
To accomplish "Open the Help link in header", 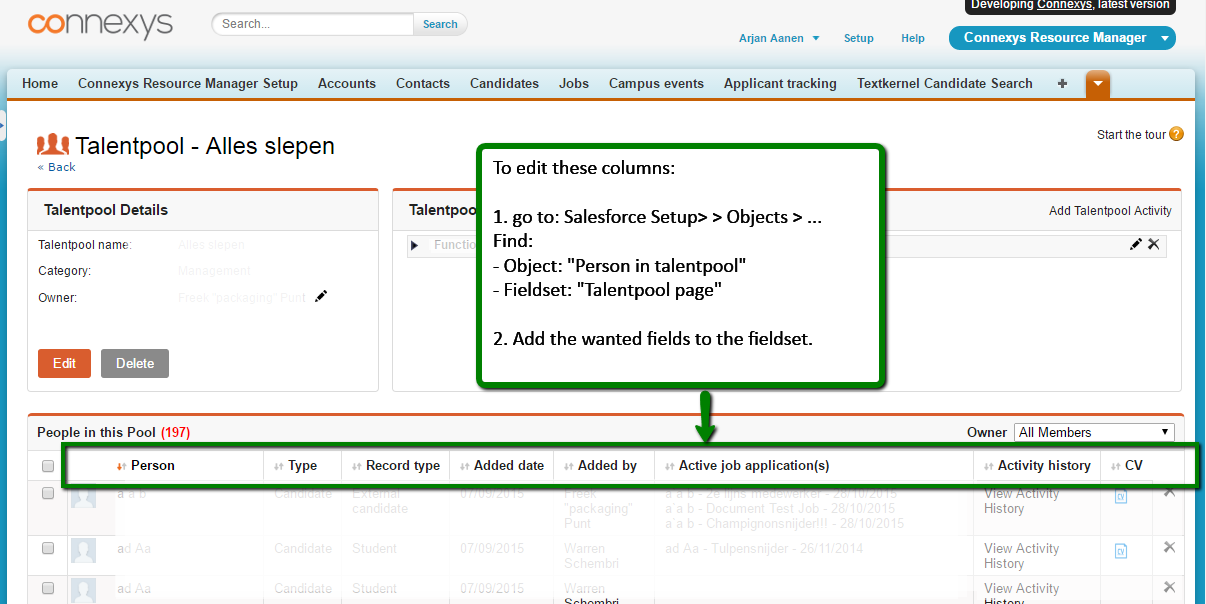I will pyautogui.click(x=913, y=38).
